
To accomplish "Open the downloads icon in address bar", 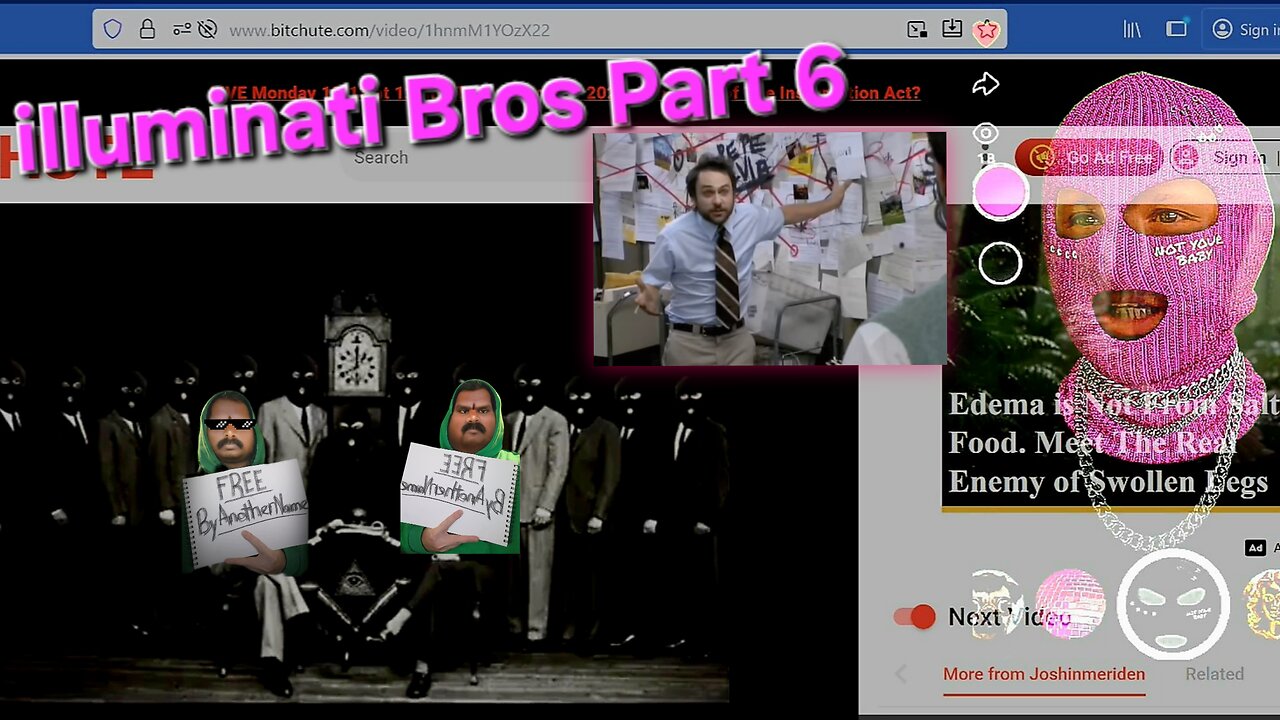I will click(x=952, y=29).
